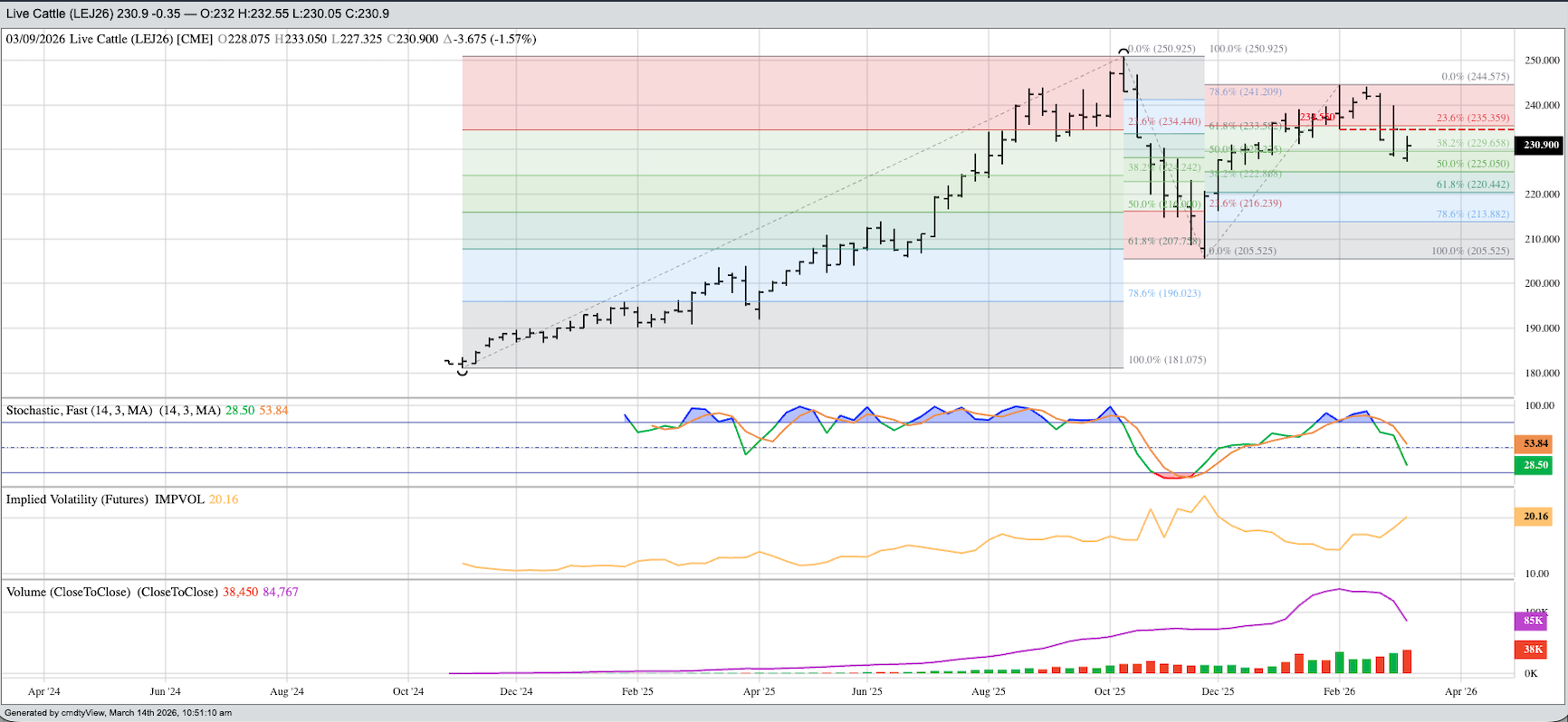1568x722 pixels.
Task: Click the purple 85K open interest tag
Action: point(1533,621)
